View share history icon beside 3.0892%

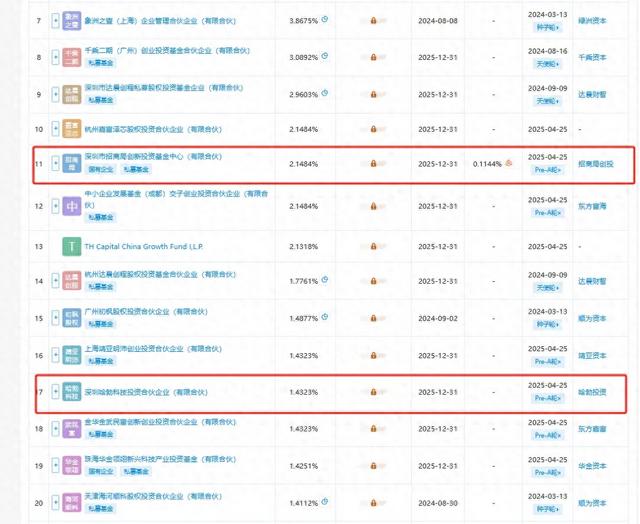click(324, 56)
